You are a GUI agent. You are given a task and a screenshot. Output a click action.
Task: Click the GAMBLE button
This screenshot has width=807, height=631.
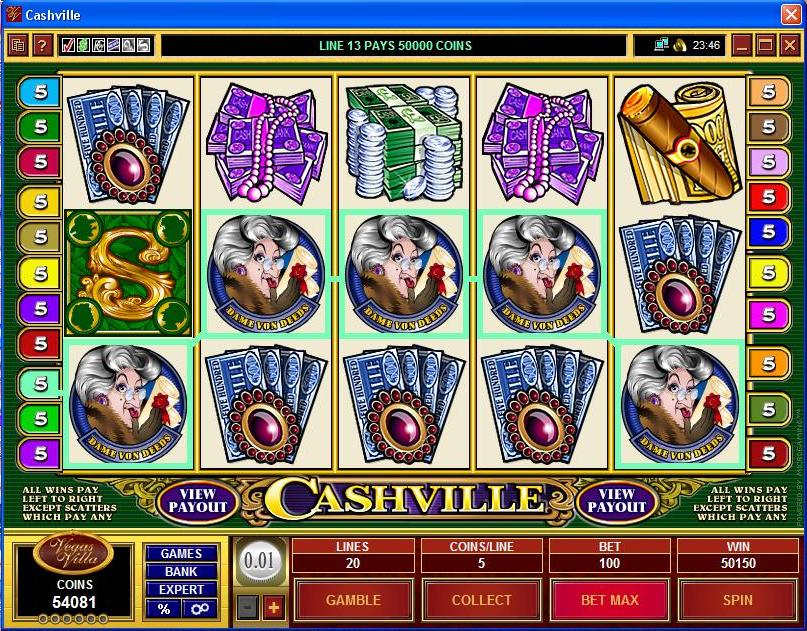tap(353, 600)
